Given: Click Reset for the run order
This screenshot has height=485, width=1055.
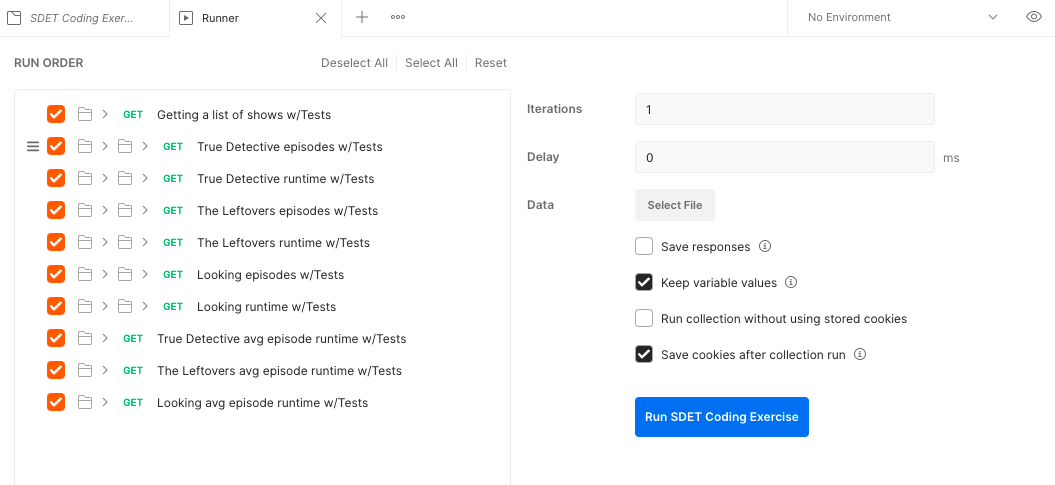Looking at the screenshot, I should coord(490,63).
